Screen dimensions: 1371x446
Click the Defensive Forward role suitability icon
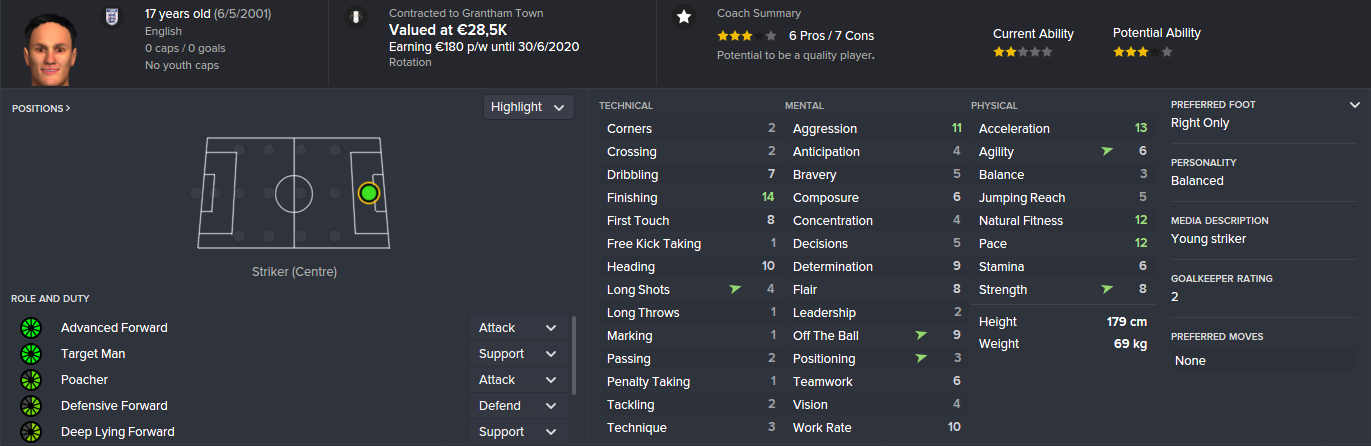click(x=31, y=406)
